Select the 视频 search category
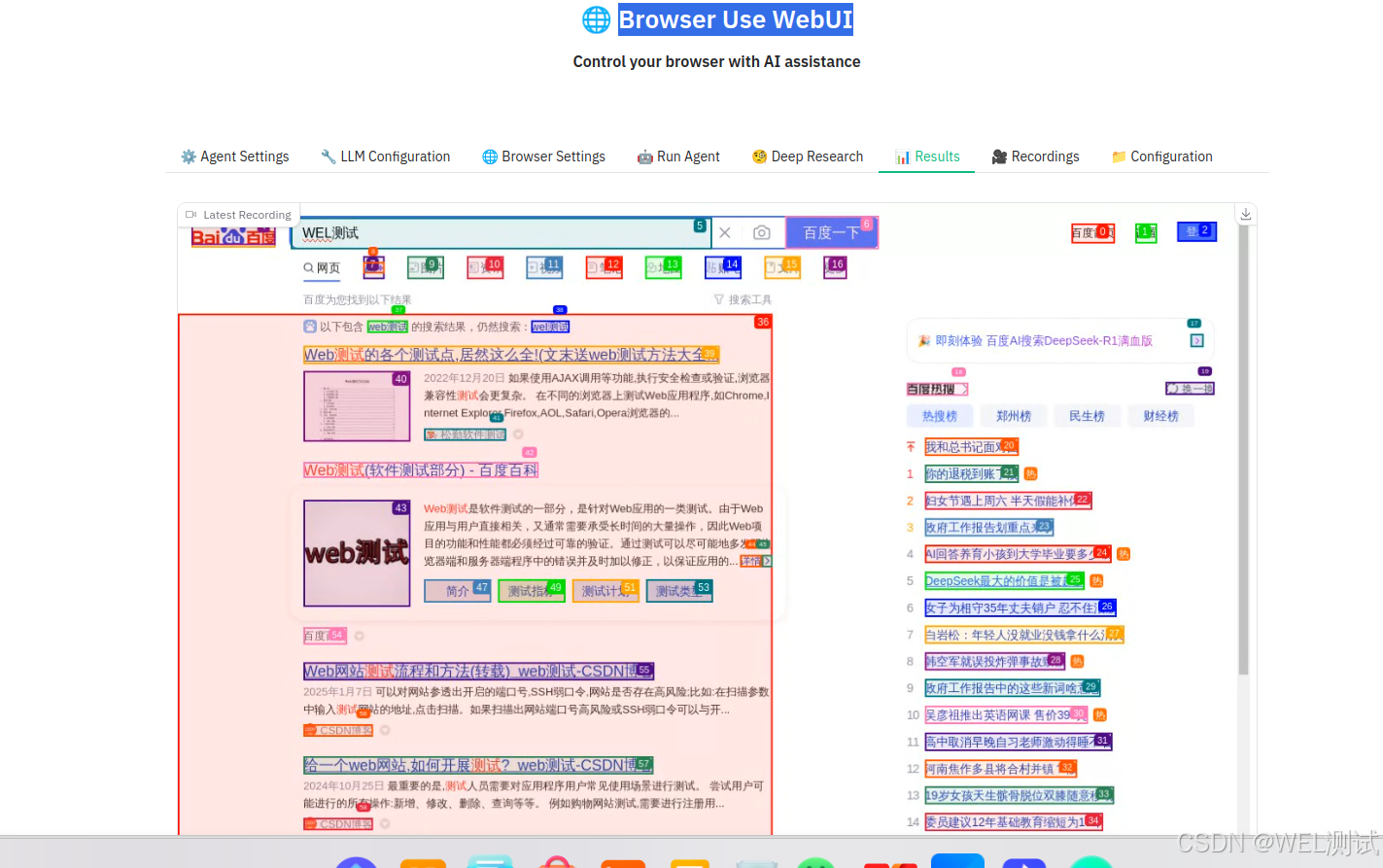This screenshot has height=868, width=1383. (x=544, y=267)
